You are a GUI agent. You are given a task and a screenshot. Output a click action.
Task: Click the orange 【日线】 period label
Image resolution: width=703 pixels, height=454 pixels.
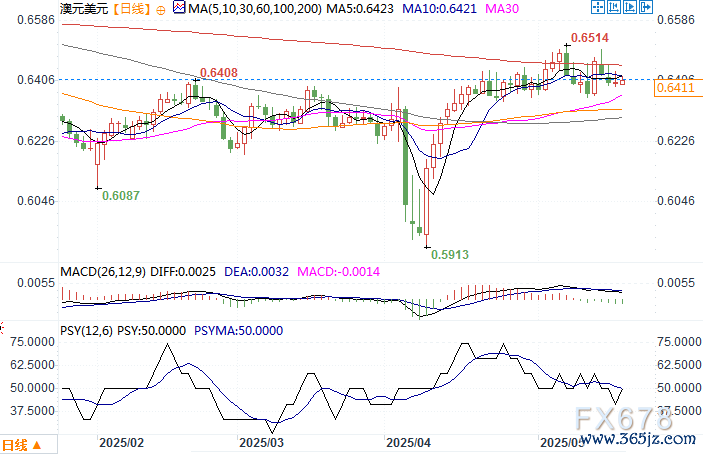point(131,9)
